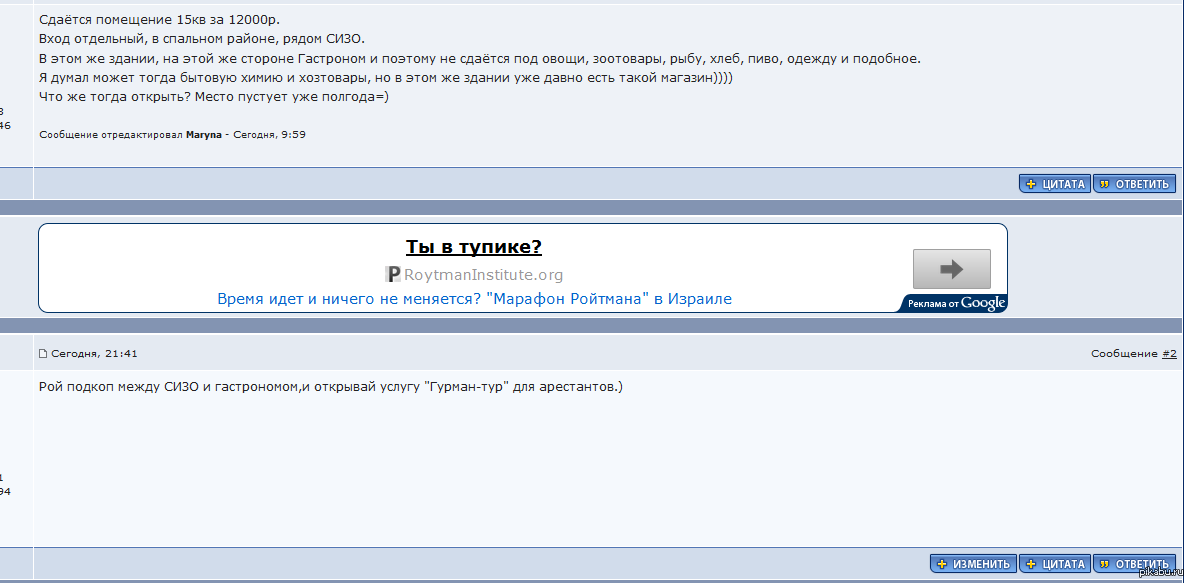Viewport: 1189px width, 583px height.
Task: Click the pikabu.ru watermark in the corner
Action: pos(1161,573)
